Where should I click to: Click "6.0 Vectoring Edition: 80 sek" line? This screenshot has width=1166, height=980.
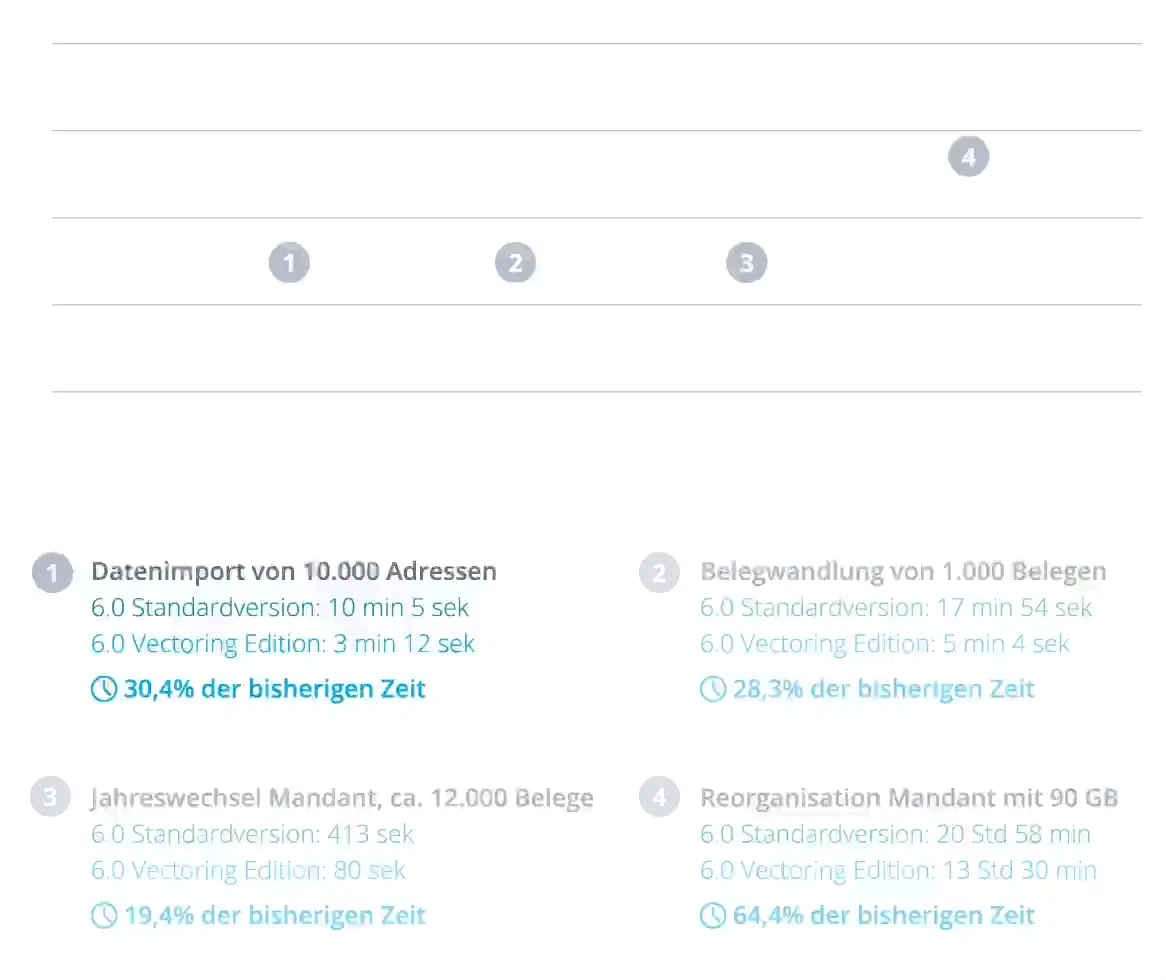pyautogui.click(x=248, y=871)
